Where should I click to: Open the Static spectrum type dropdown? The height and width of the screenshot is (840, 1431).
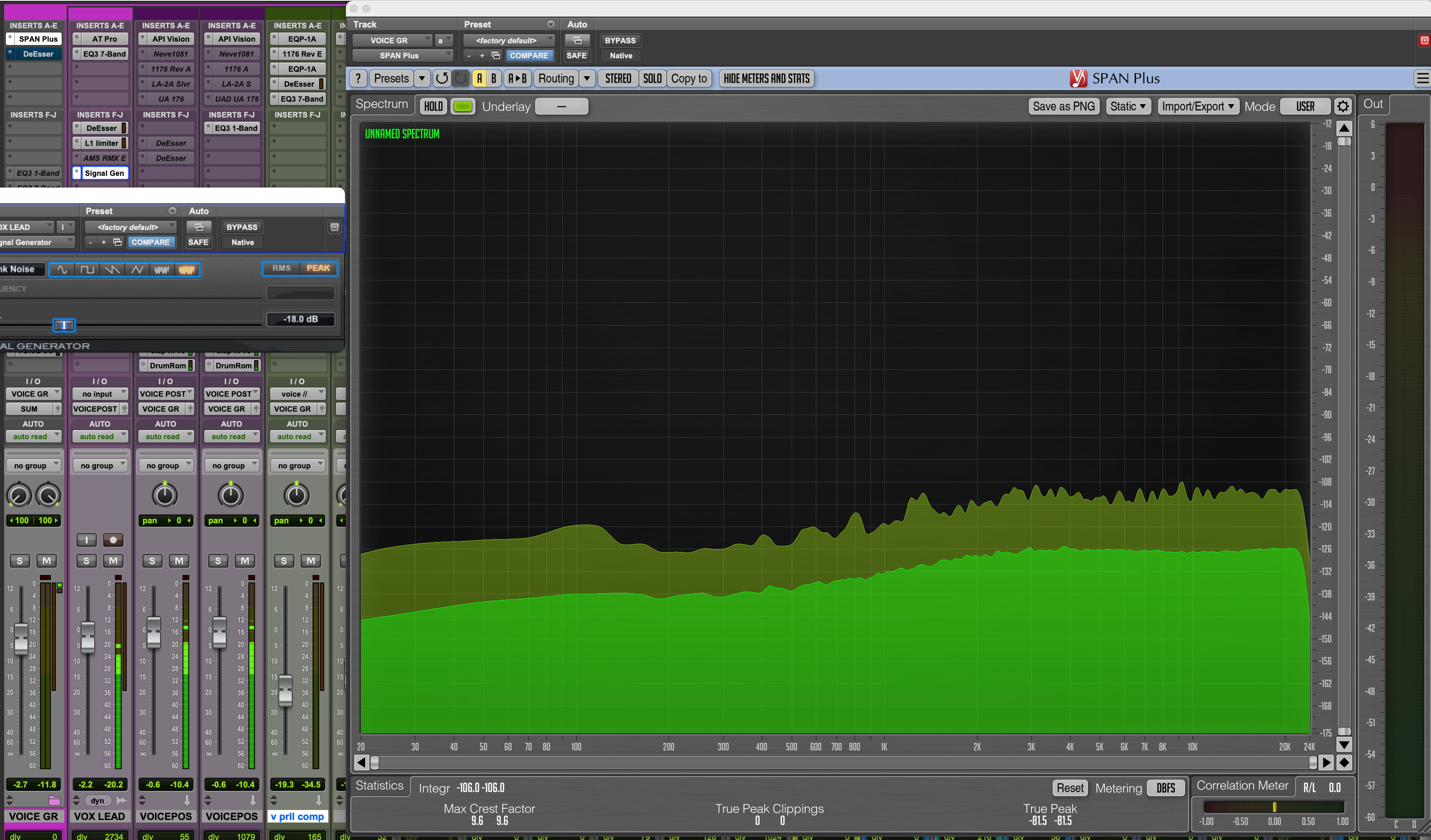point(1128,106)
